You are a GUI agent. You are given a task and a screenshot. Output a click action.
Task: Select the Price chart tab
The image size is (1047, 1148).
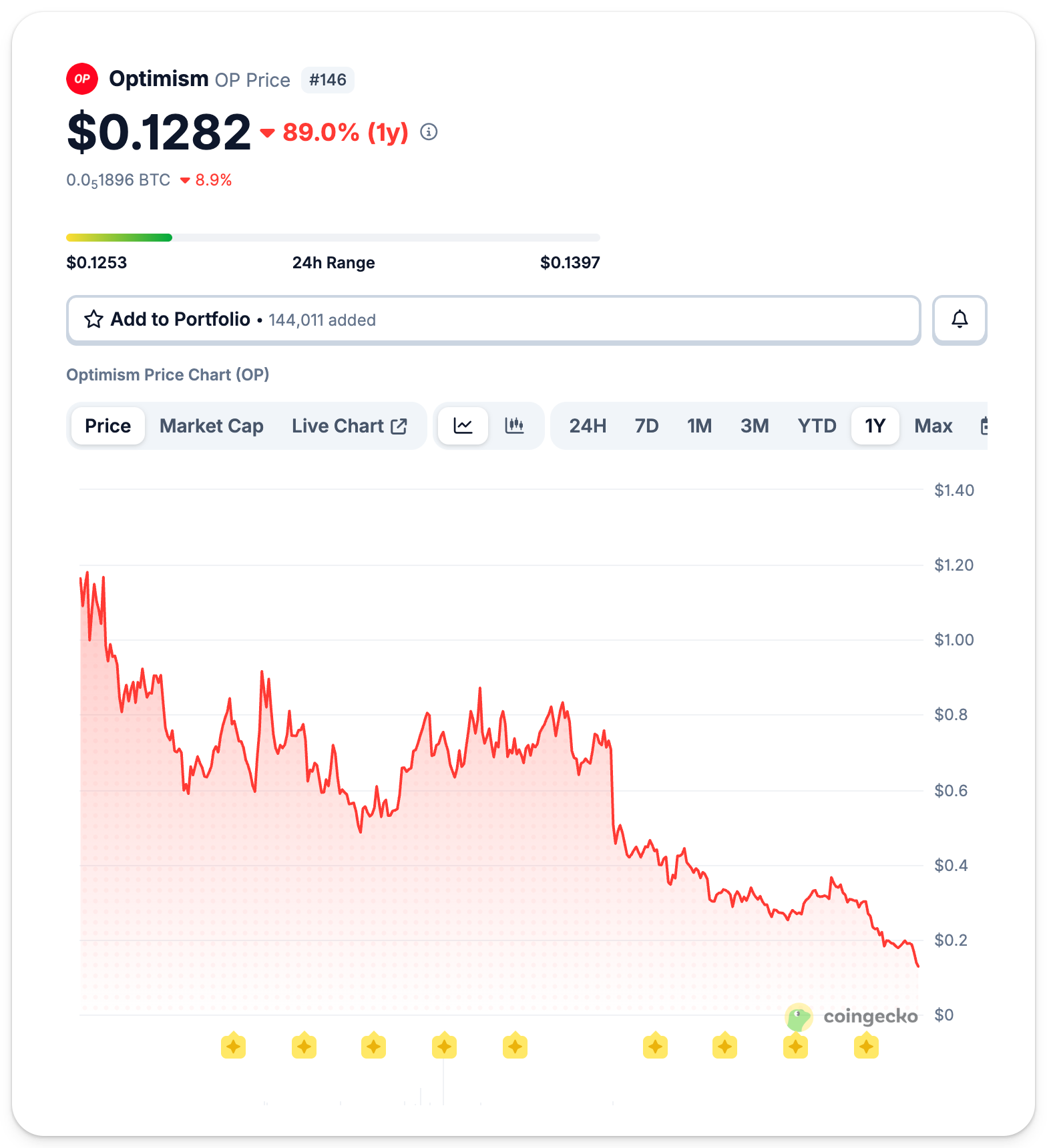pos(108,426)
